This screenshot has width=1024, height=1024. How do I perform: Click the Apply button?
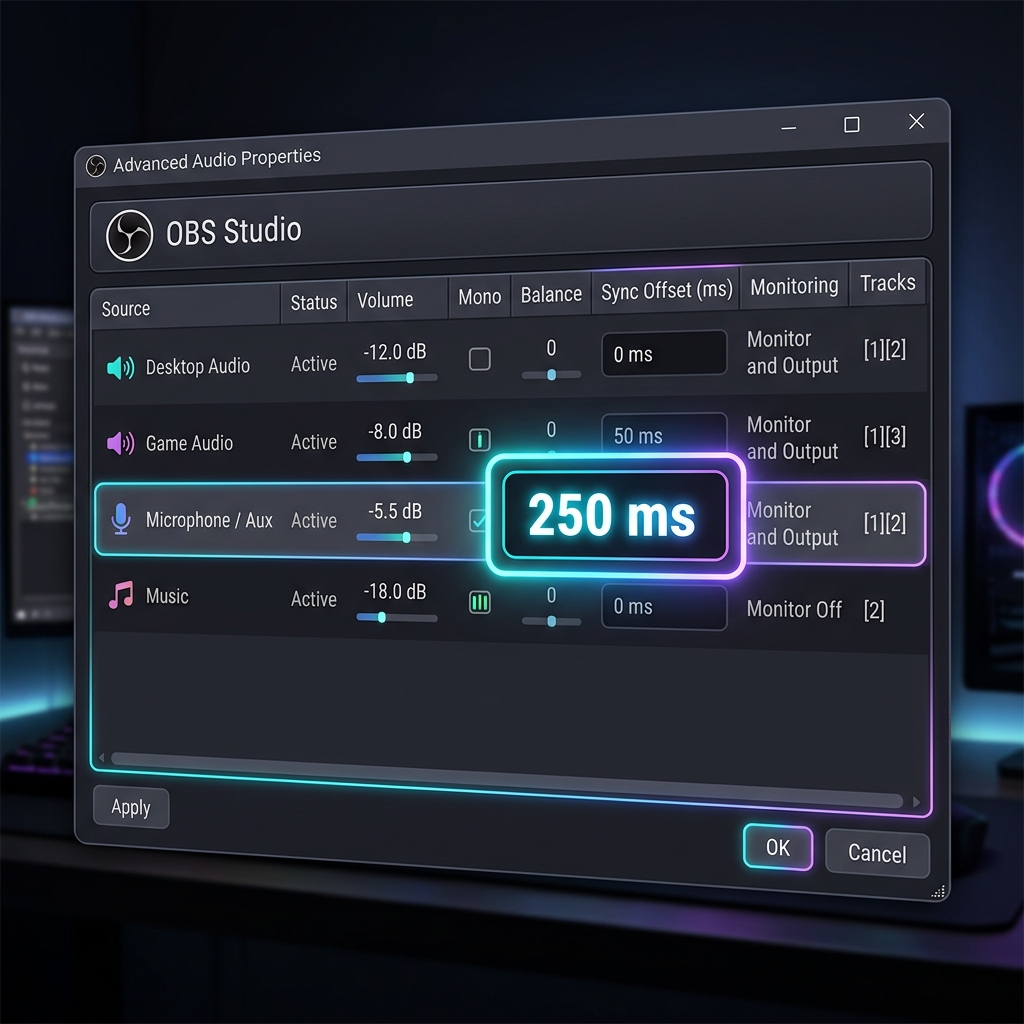[131, 807]
